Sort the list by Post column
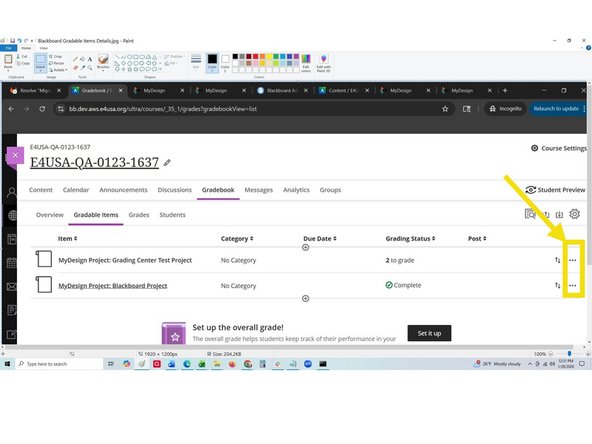This screenshot has height=444, width=592. point(477,238)
